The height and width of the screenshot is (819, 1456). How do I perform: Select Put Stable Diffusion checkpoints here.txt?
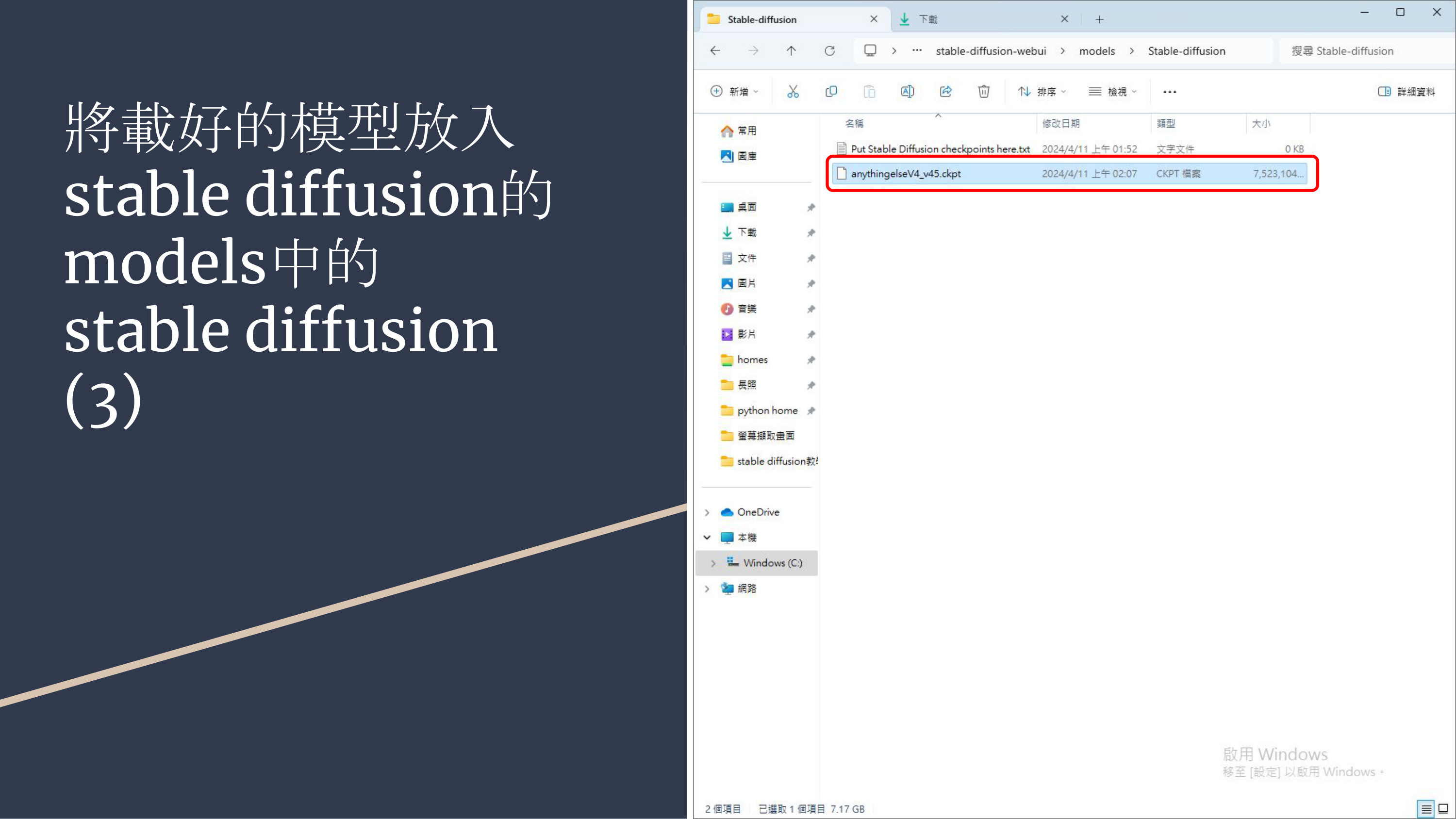pyautogui.click(x=1069, y=148)
